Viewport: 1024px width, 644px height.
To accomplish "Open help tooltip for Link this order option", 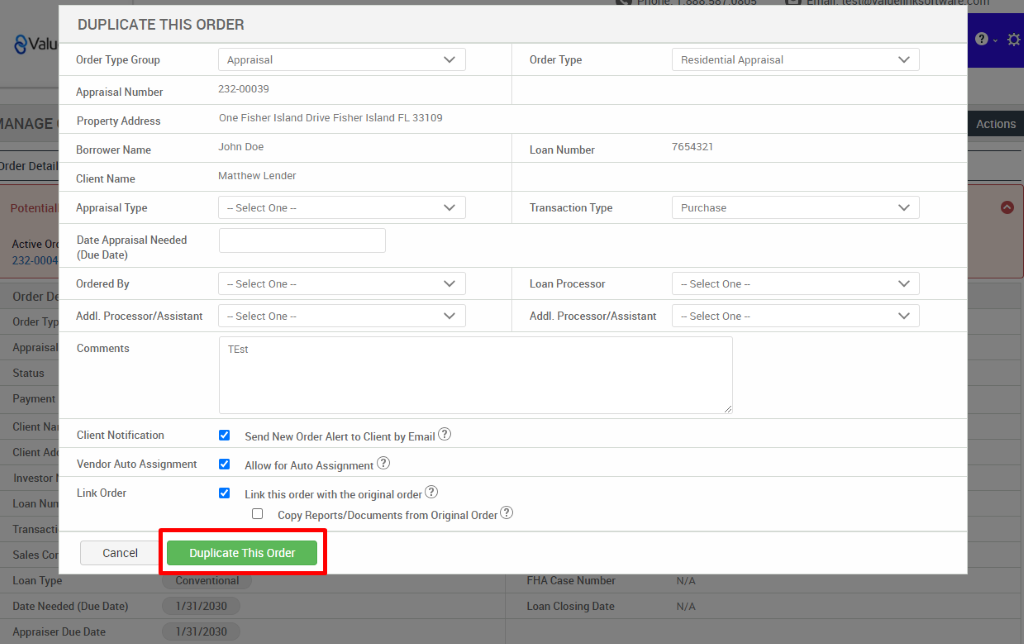I will 431,492.
